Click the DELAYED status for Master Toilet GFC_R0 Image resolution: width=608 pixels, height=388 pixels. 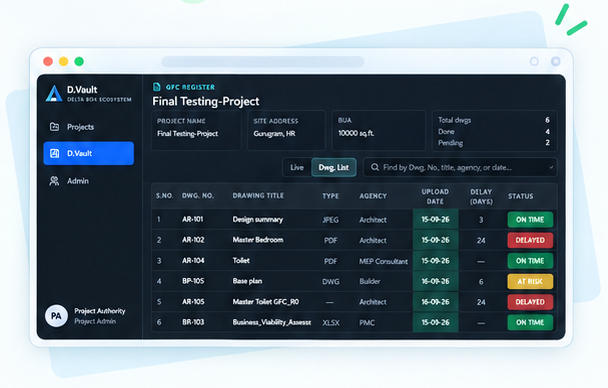coord(530,302)
